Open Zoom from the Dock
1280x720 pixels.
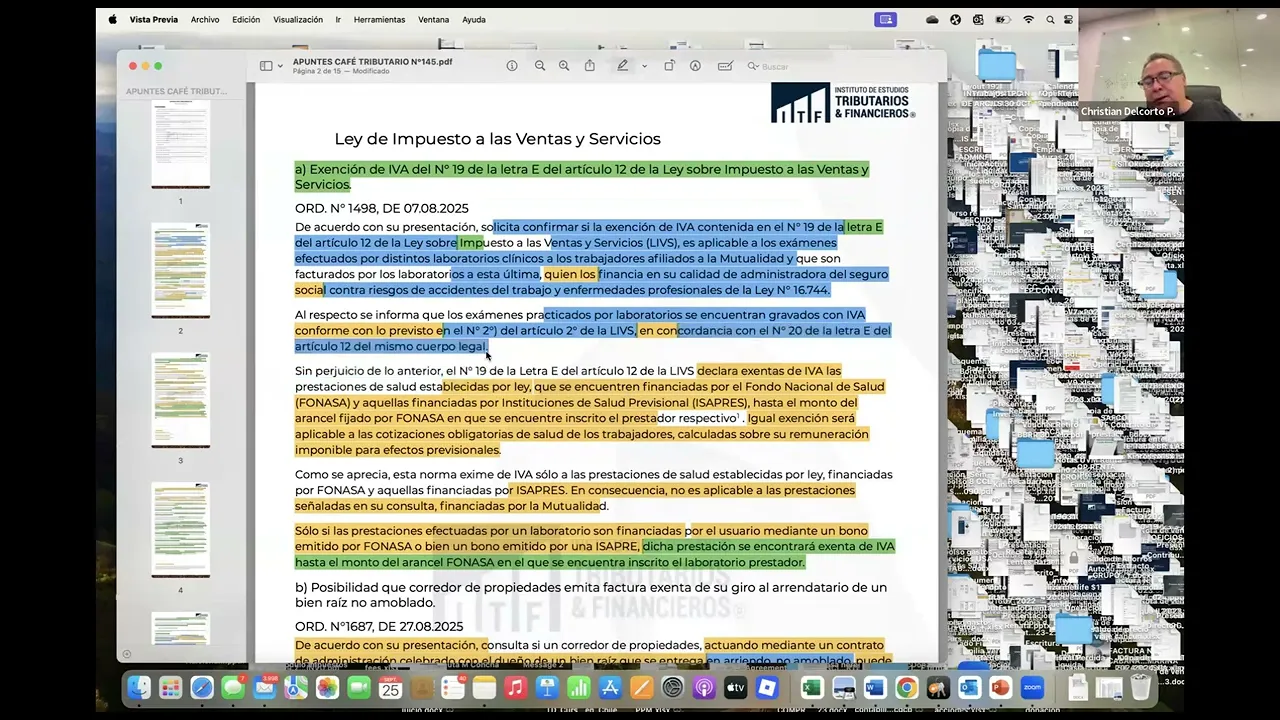pos(1032,688)
